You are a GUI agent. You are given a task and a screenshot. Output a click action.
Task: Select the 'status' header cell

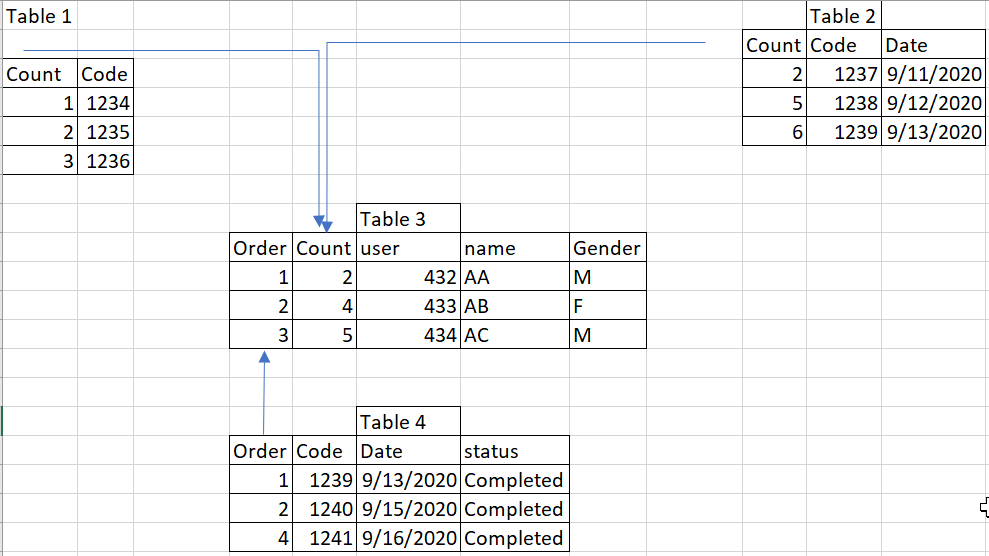[515, 451]
